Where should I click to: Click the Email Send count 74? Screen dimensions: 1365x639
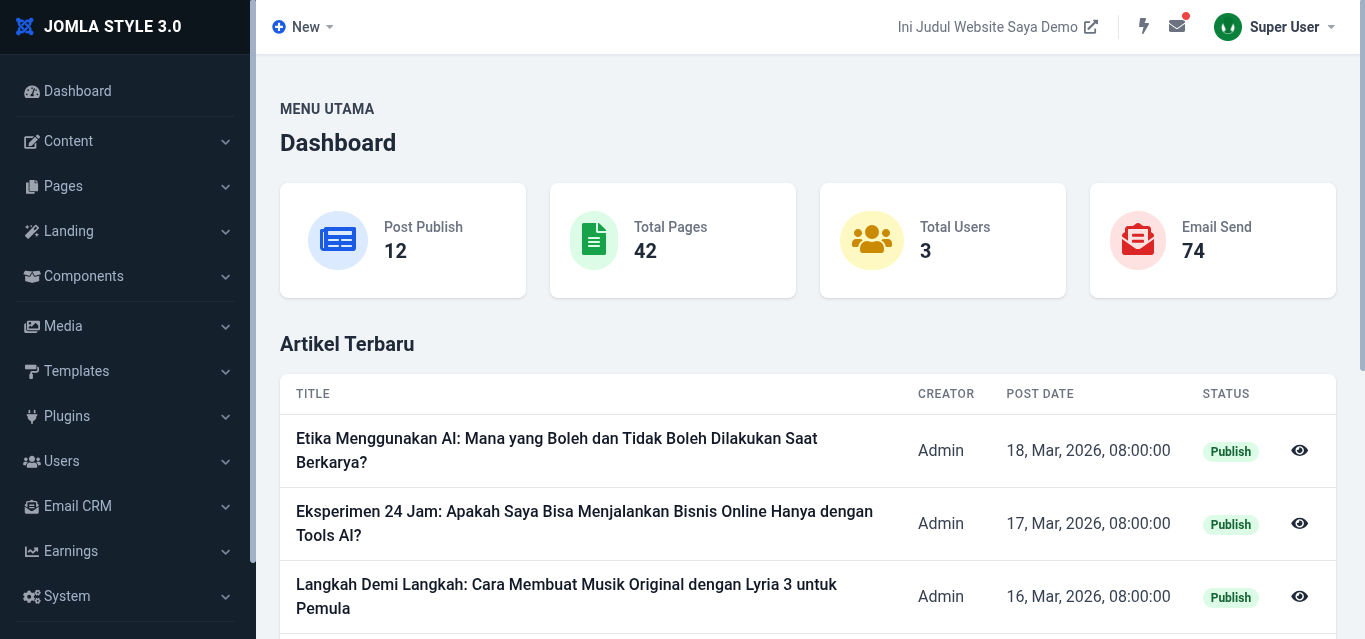[x=1194, y=251]
